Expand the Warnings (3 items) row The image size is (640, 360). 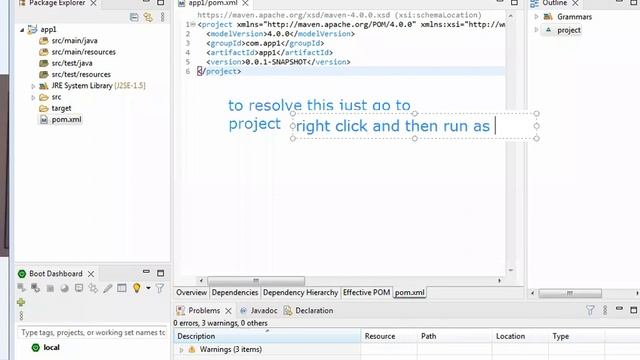point(182,350)
